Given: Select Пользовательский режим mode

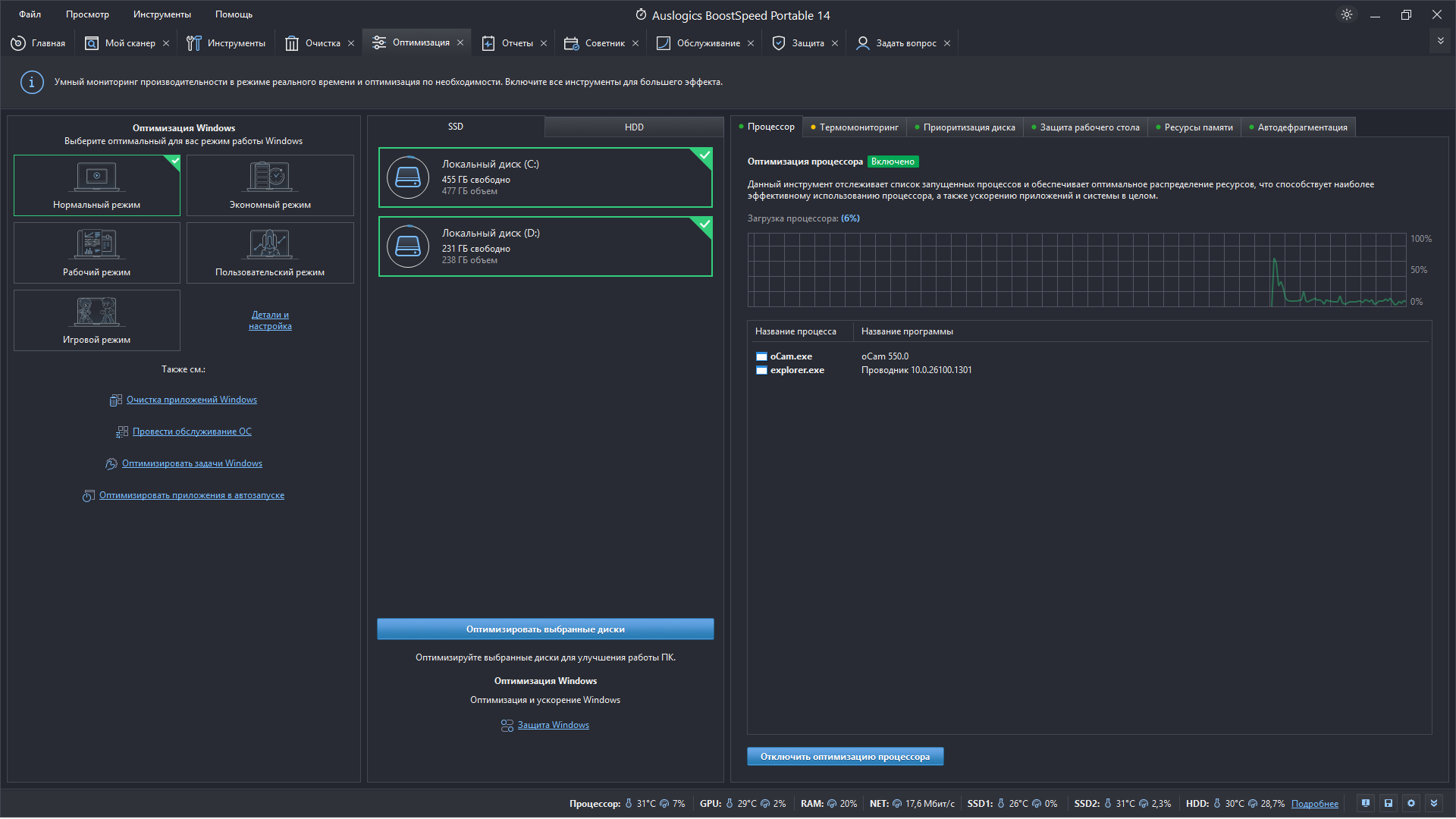Looking at the screenshot, I should [270, 253].
